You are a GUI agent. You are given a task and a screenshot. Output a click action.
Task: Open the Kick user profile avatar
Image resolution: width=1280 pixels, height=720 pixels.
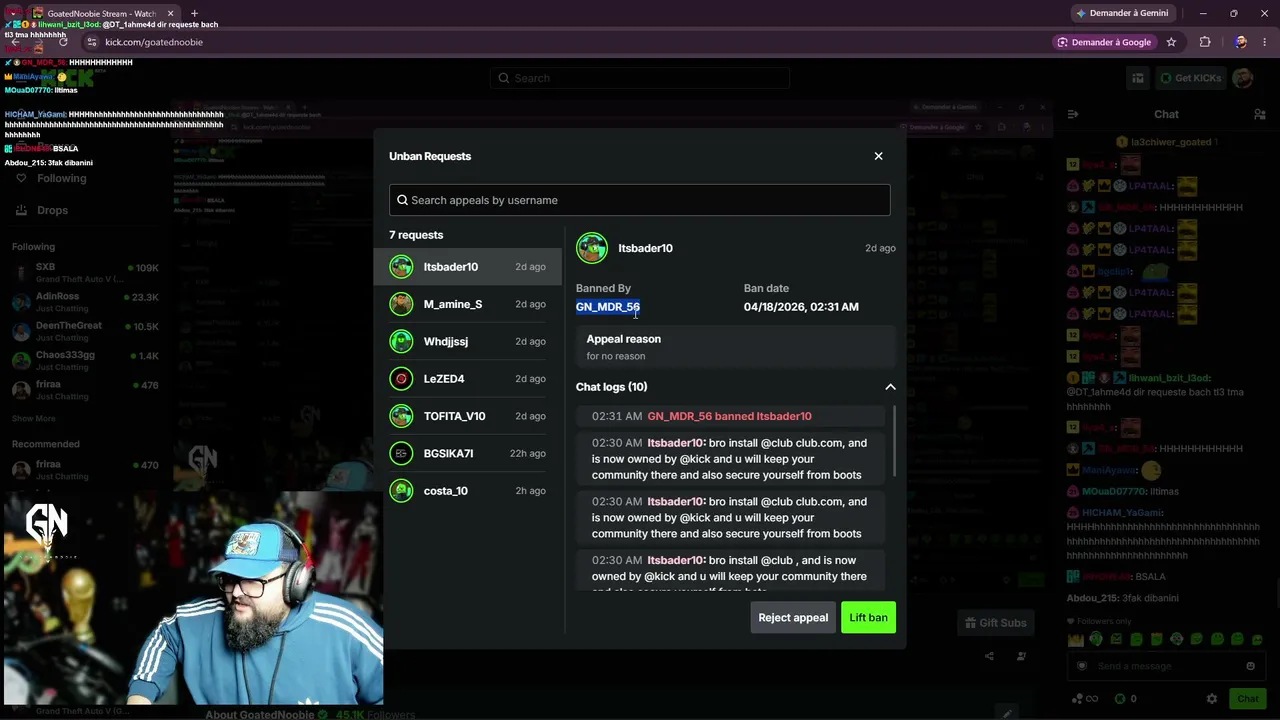pyautogui.click(x=1243, y=78)
